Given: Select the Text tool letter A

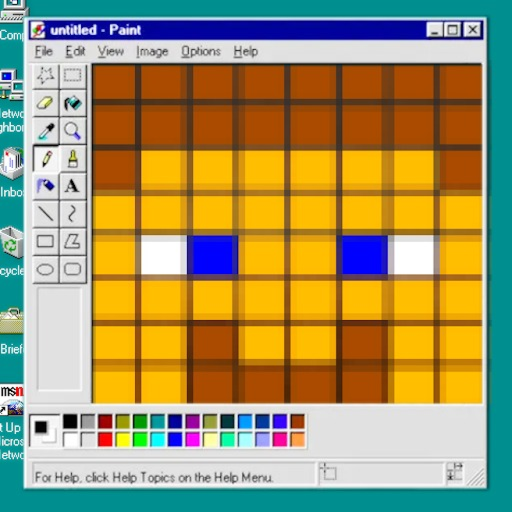Looking at the screenshot, I should (73, 186).
